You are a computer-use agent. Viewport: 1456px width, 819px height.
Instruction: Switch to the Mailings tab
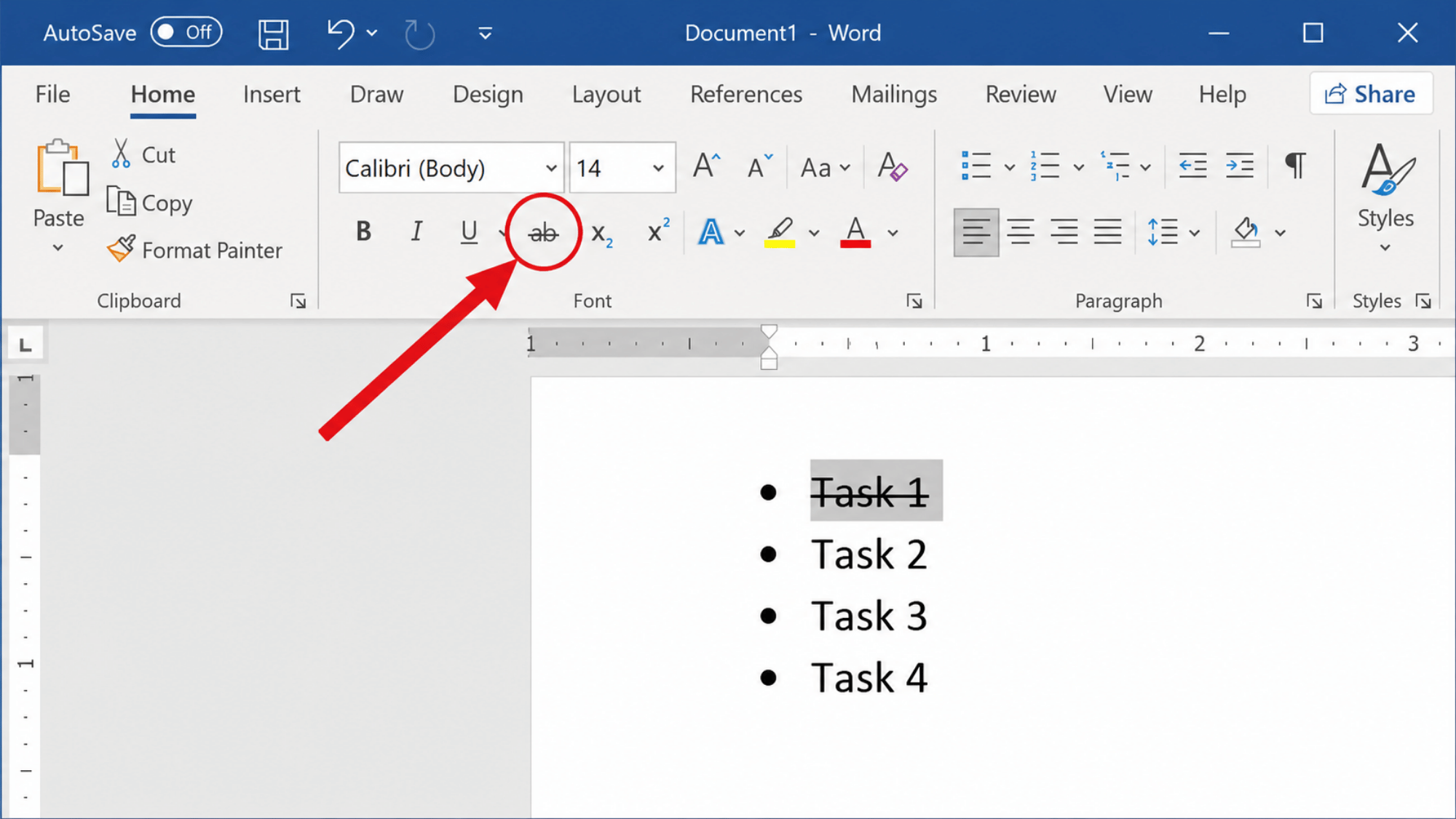894,94
